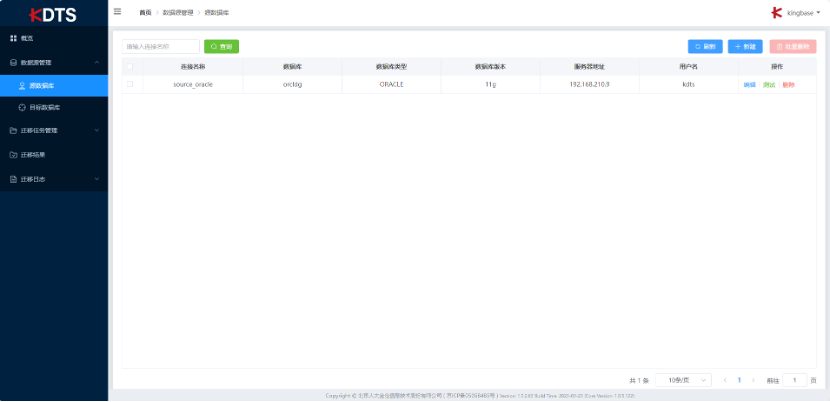Click the 数据库版本 column header

pyautogui.click(x=490, y=67)
